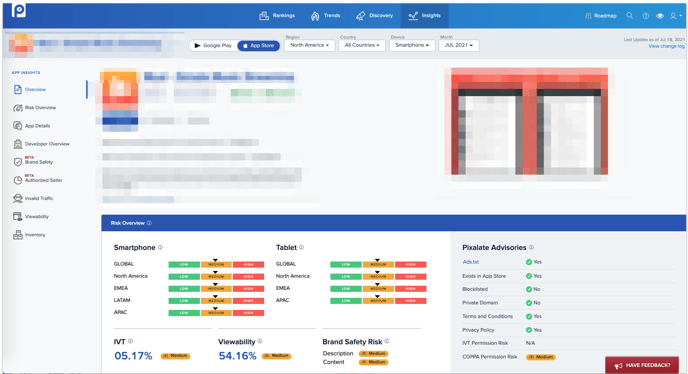
Task: Click the Description Medium badge
Action: [374, 353]
